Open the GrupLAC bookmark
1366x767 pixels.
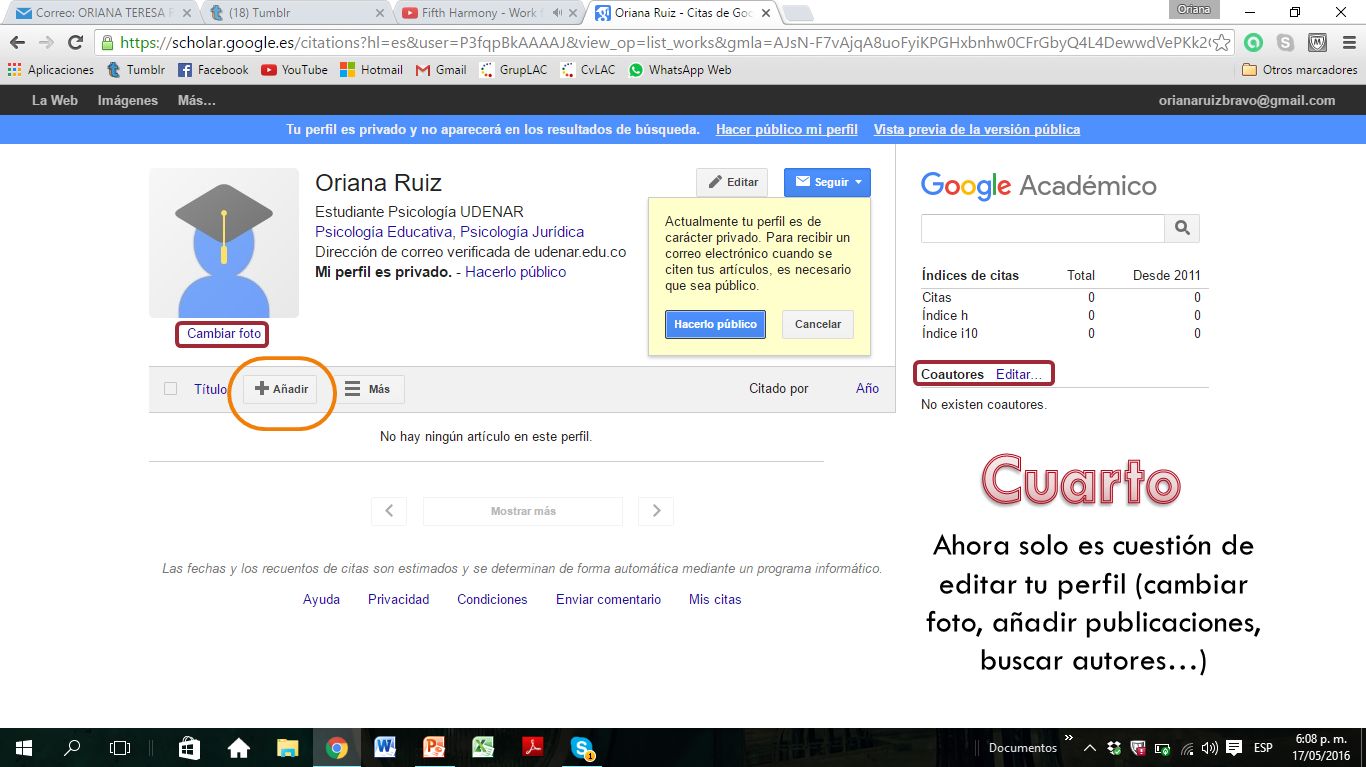click(514, 70)
